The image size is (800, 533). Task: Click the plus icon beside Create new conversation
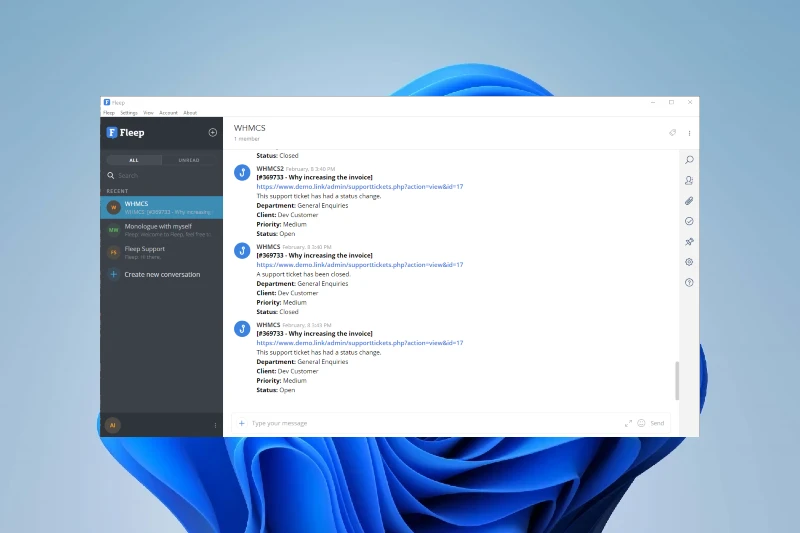pyautogui.click(x=114, y=274)
